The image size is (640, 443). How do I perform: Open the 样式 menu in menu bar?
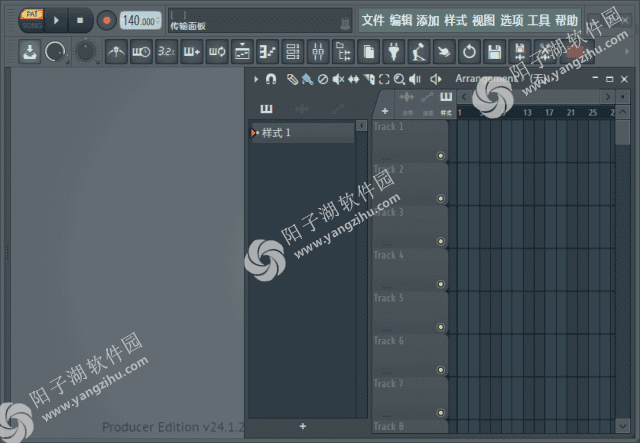(x=455, y=20)
